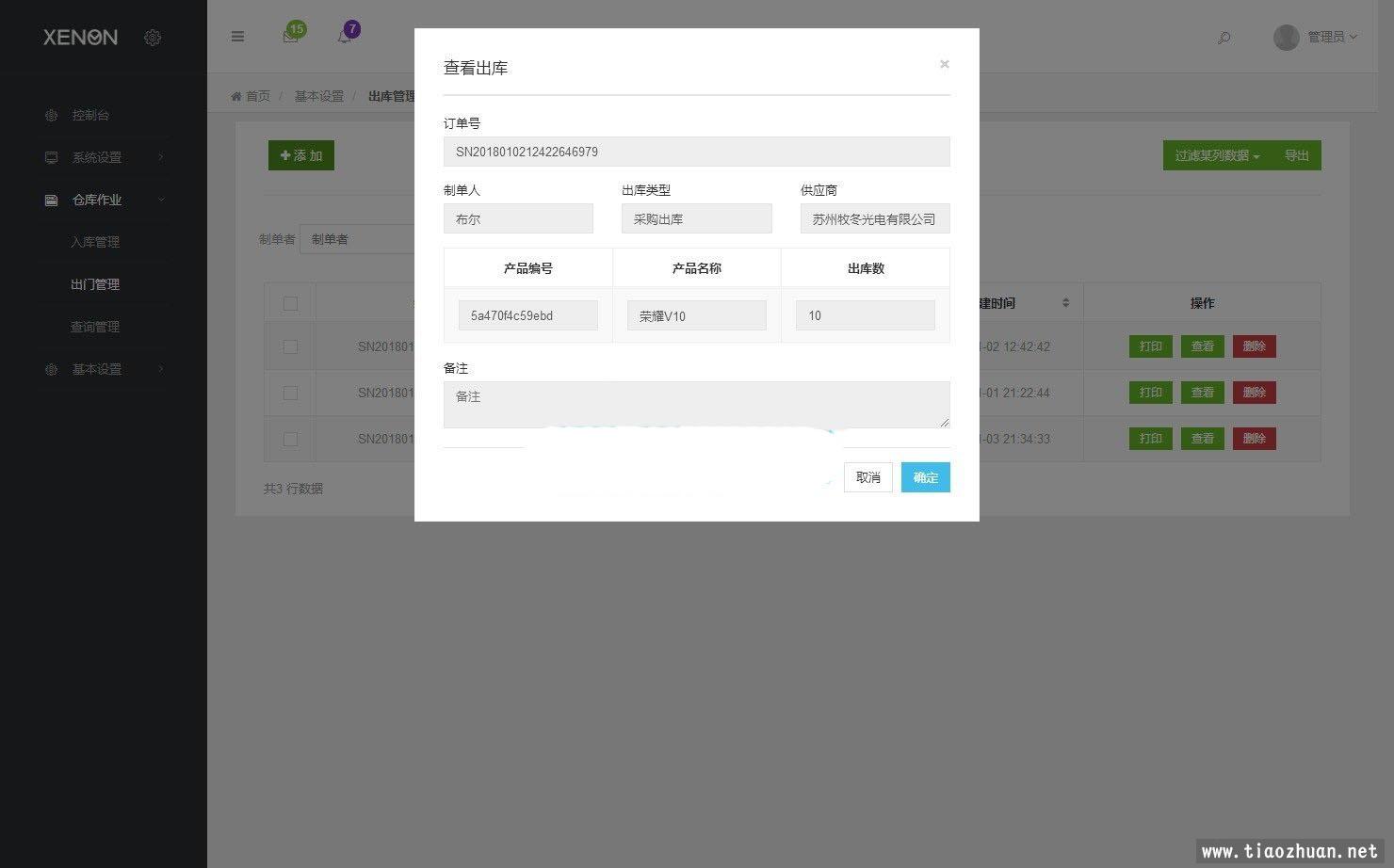Image resolution: width=1394 pixels, height=868 pixels.
Task: Open the mail messages icon with badge 15
Action: tap(291, 36)
